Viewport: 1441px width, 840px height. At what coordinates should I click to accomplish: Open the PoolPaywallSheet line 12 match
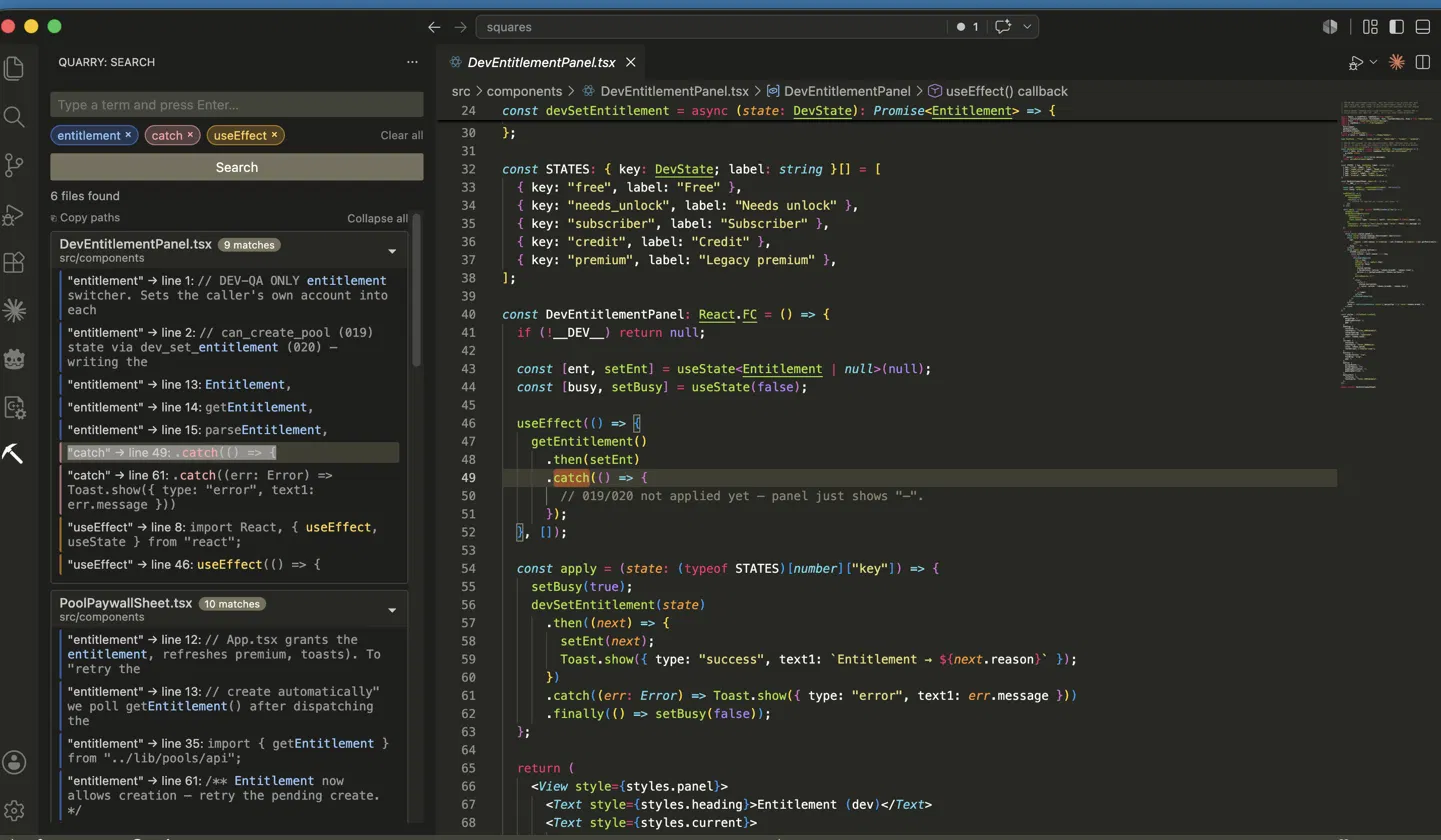coord(229,654)
